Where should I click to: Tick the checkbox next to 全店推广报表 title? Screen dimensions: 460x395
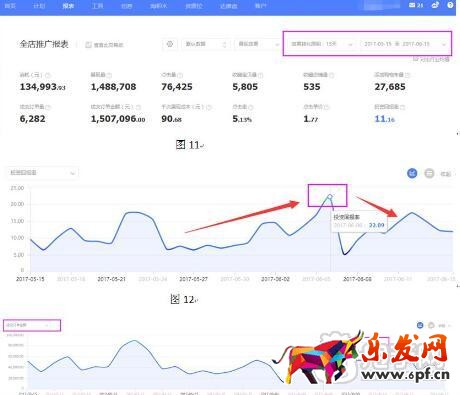click(88, 45)
